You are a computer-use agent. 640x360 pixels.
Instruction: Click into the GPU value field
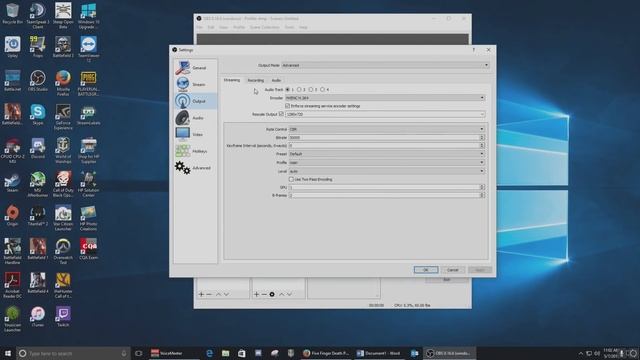click(384, 187)
